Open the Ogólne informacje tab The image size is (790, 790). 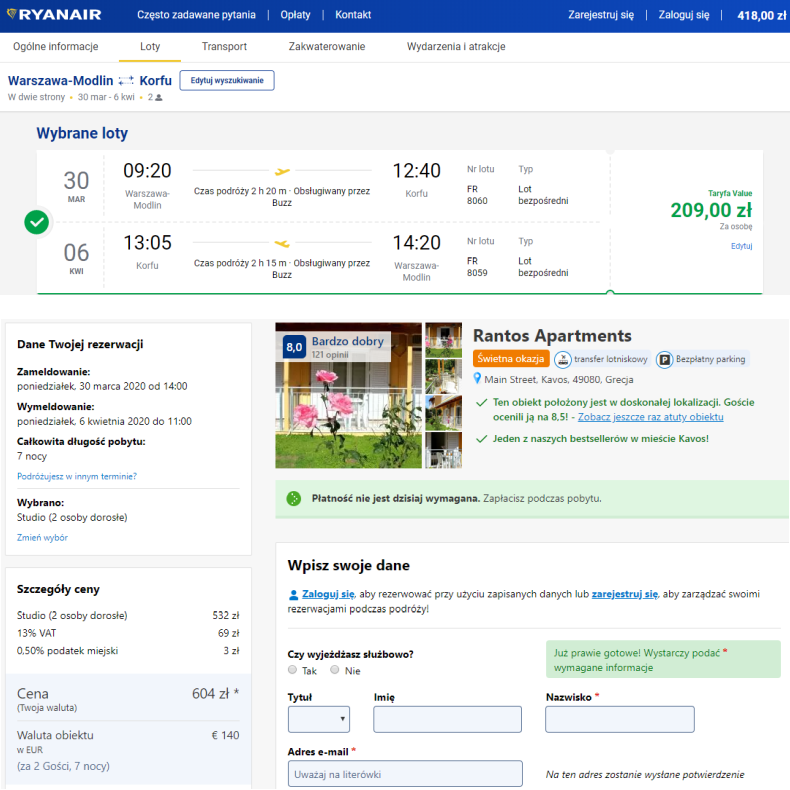click(x=55, y=46)
